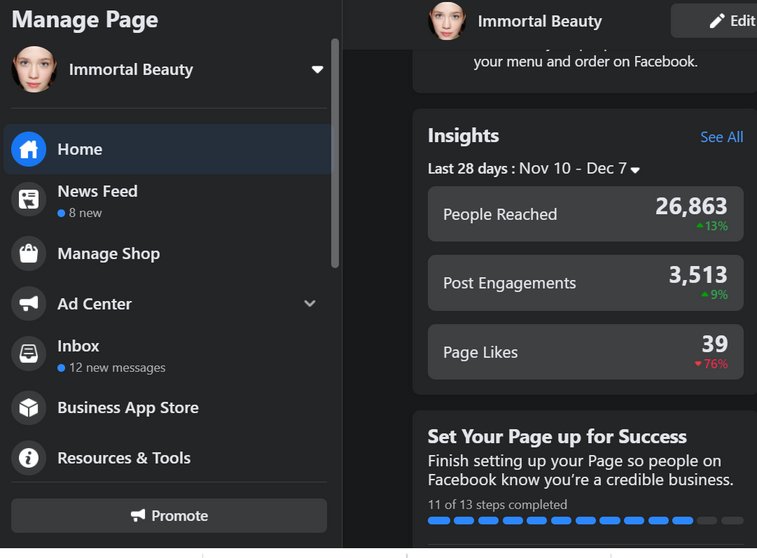Image resolution: width=757 pixels, height=558 pixels.
Task: Click '12 new messages' under Inbox
Action: (117, 368)
